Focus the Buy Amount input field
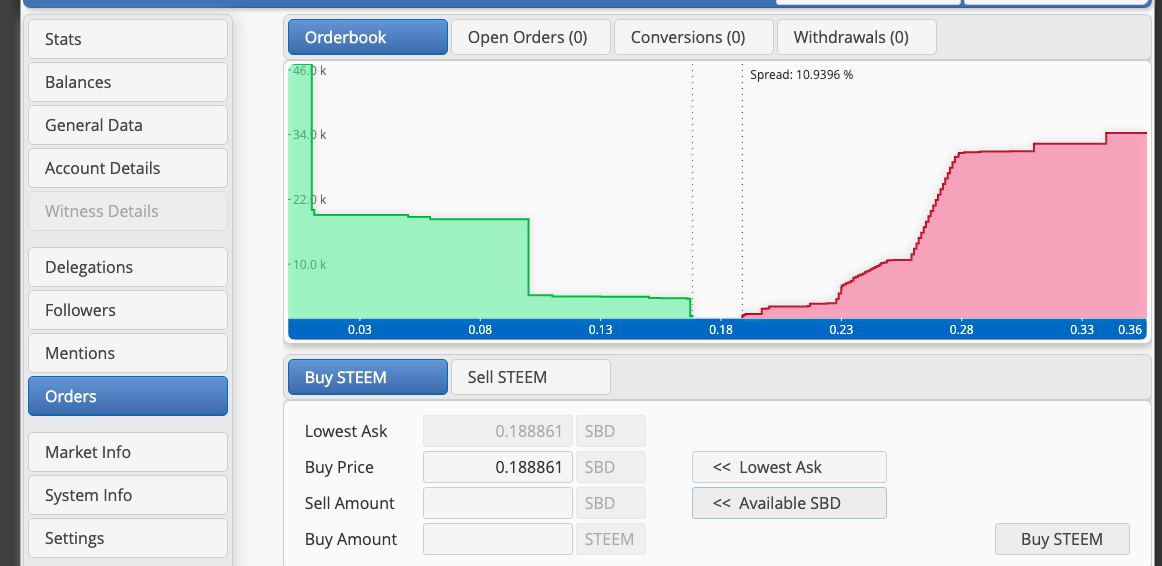1162x566 pixels. (x=498, y=539)
